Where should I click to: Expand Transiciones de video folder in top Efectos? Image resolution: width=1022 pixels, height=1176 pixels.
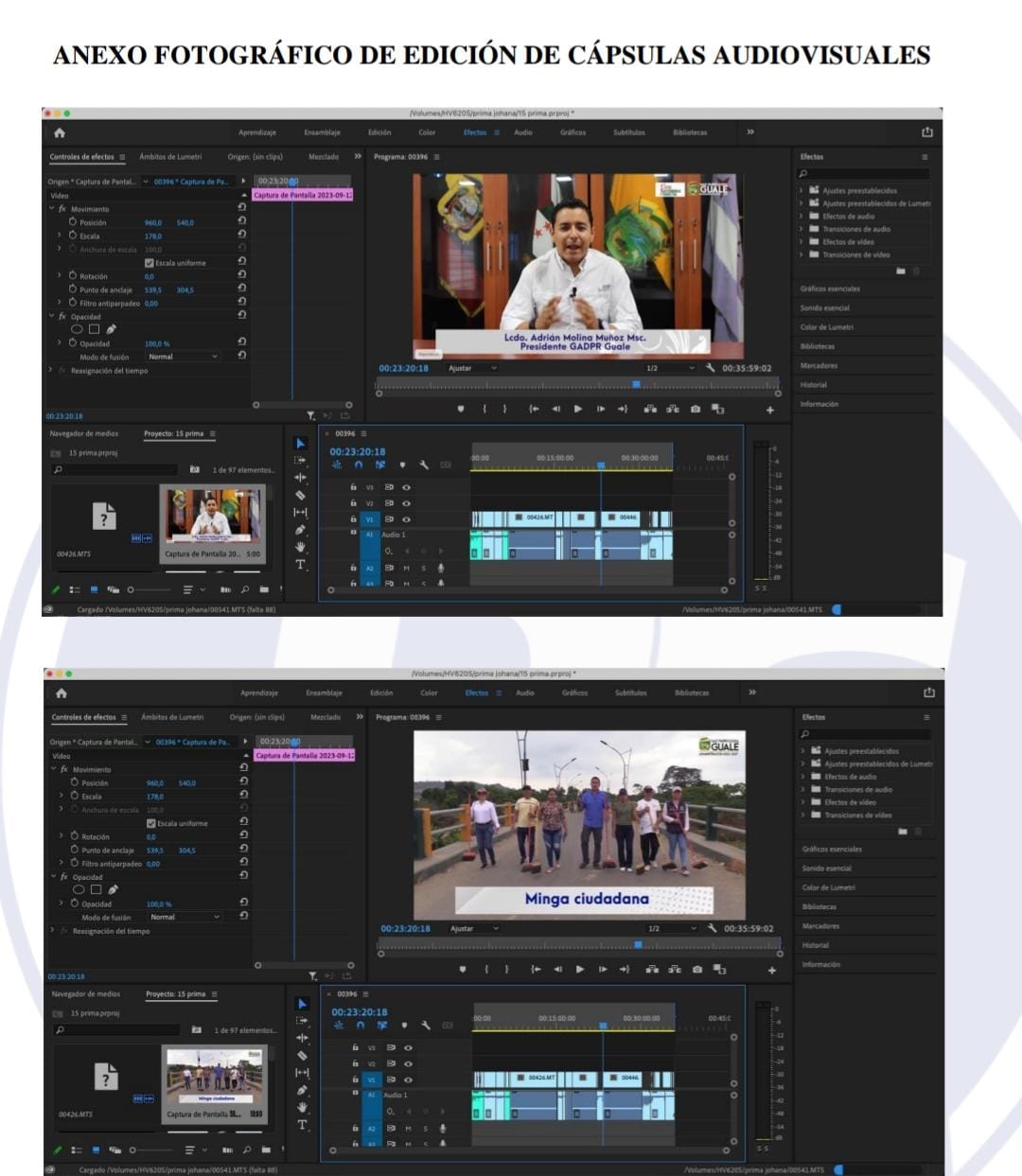coord(802,255)
